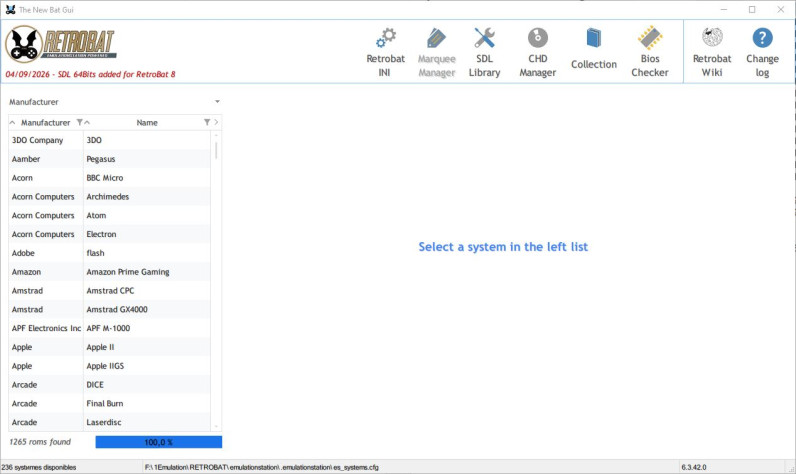The height and width of the screenshot is (474, 796).
Task: Select Amazon Prime Gaming system
Action: pyautogui.click(x=147, y=272)
